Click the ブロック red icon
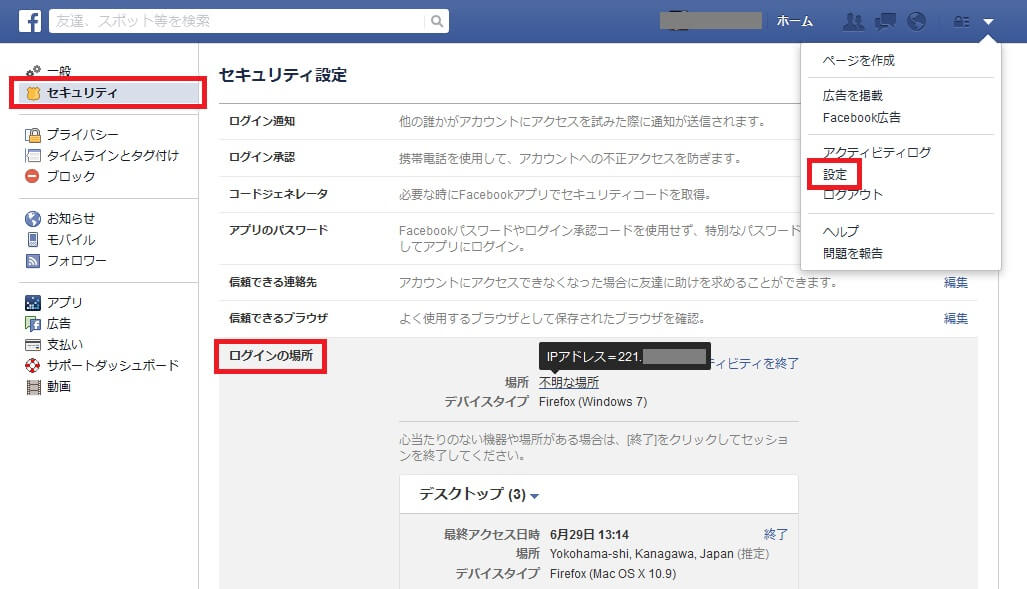This screenshot has width=1027, height=589. (32, 176)
